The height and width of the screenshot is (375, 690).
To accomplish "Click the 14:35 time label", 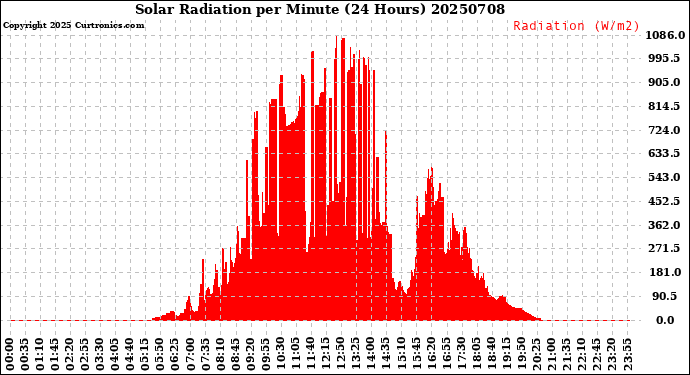I will pos(386,355).
